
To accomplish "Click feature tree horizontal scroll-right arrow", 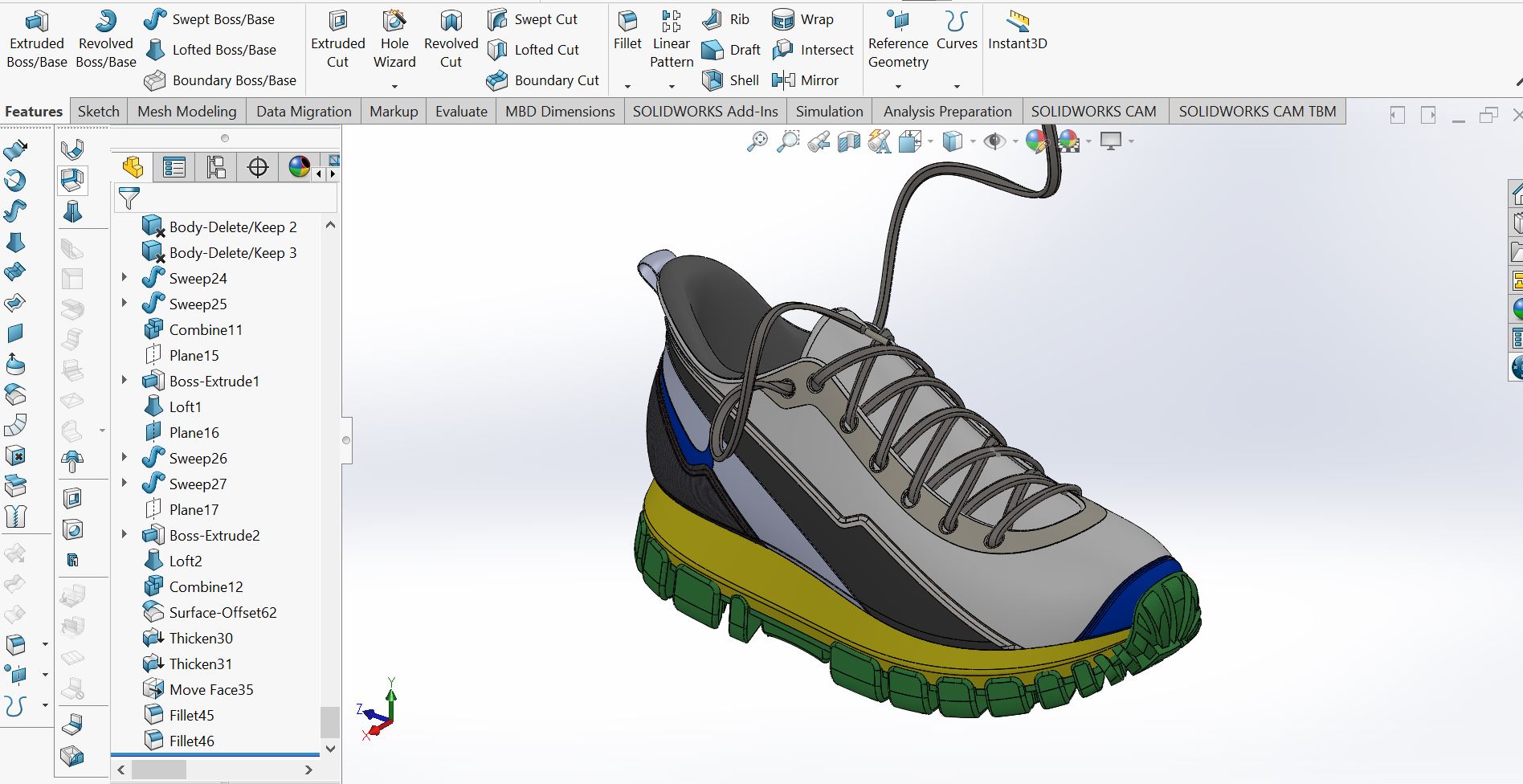I will coord(308,770).
